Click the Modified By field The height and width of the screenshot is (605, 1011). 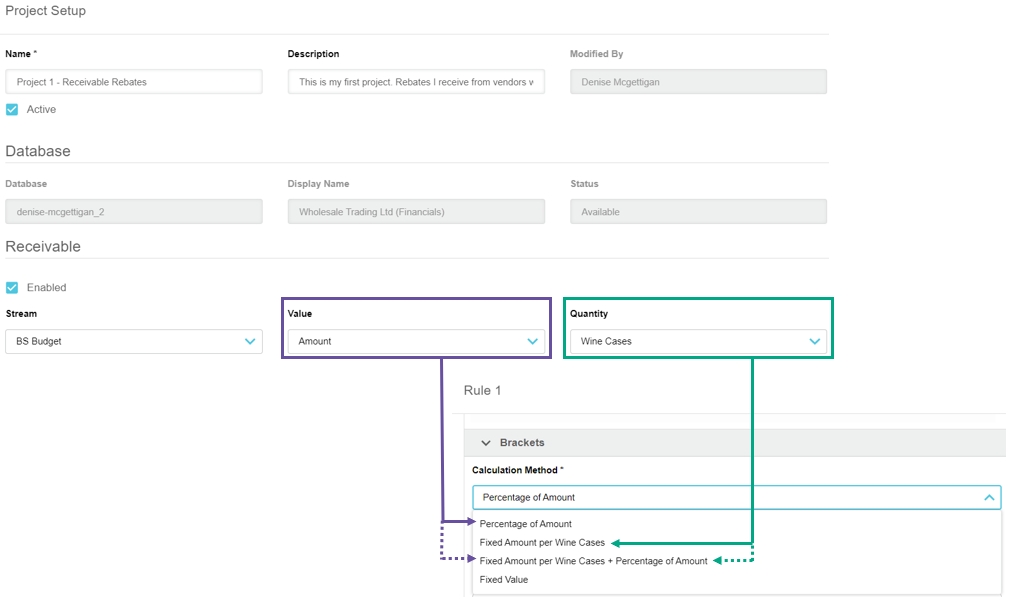(x=698, y=82)
